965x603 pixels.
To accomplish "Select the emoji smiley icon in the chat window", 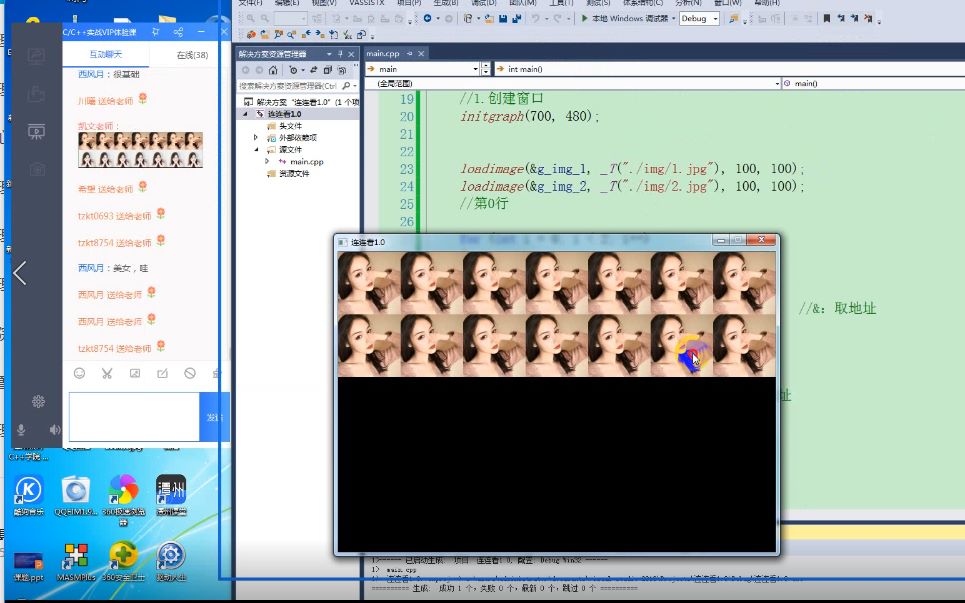I will 79,372.
